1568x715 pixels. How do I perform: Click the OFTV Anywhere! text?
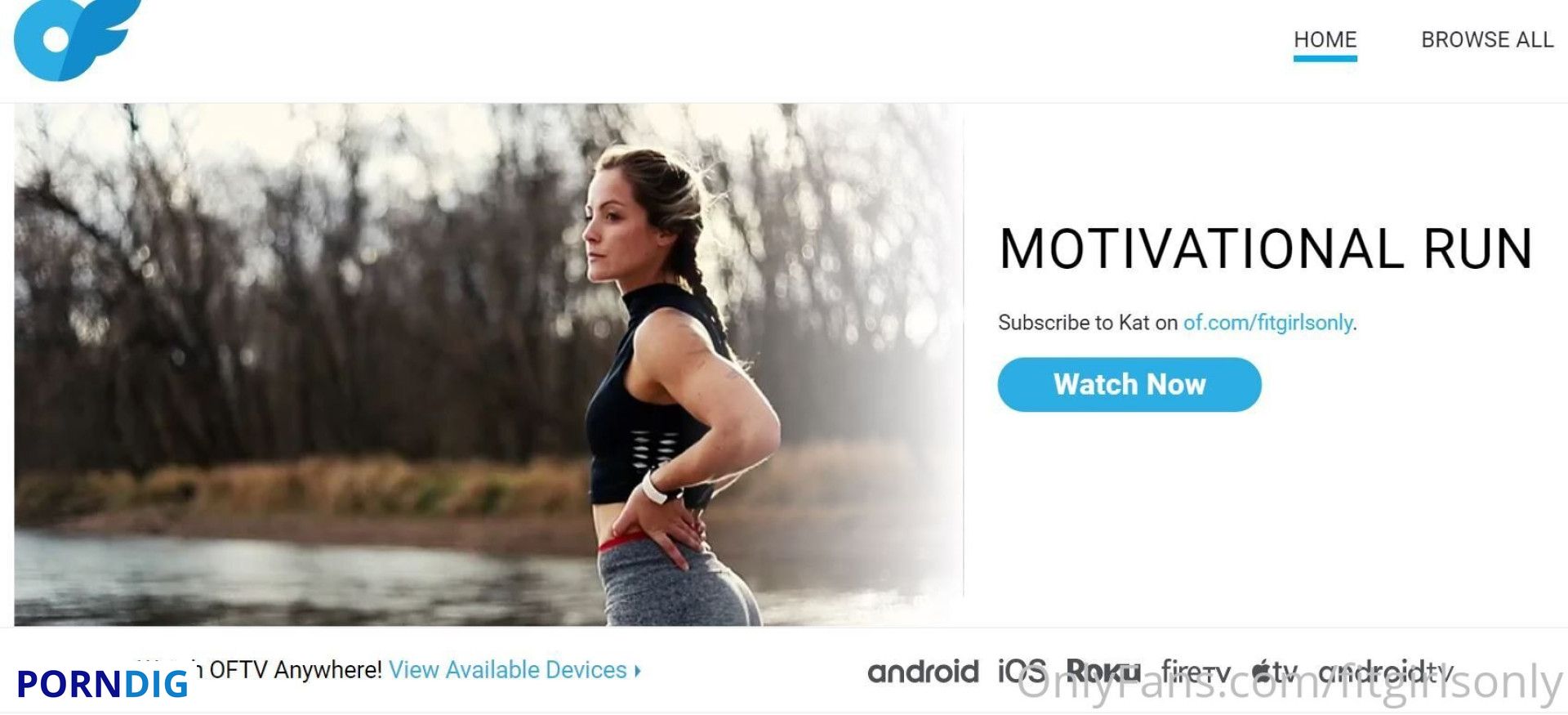click(x=295, y=670)
